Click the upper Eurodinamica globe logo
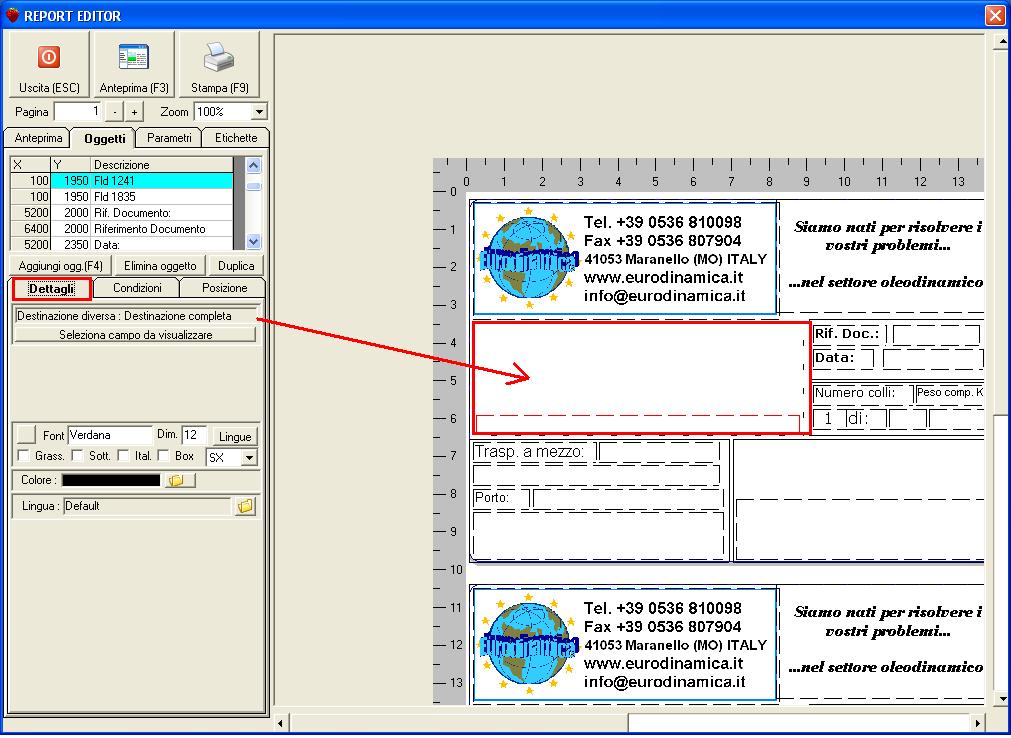This screenshot has height=738, width=1011. 528,258
